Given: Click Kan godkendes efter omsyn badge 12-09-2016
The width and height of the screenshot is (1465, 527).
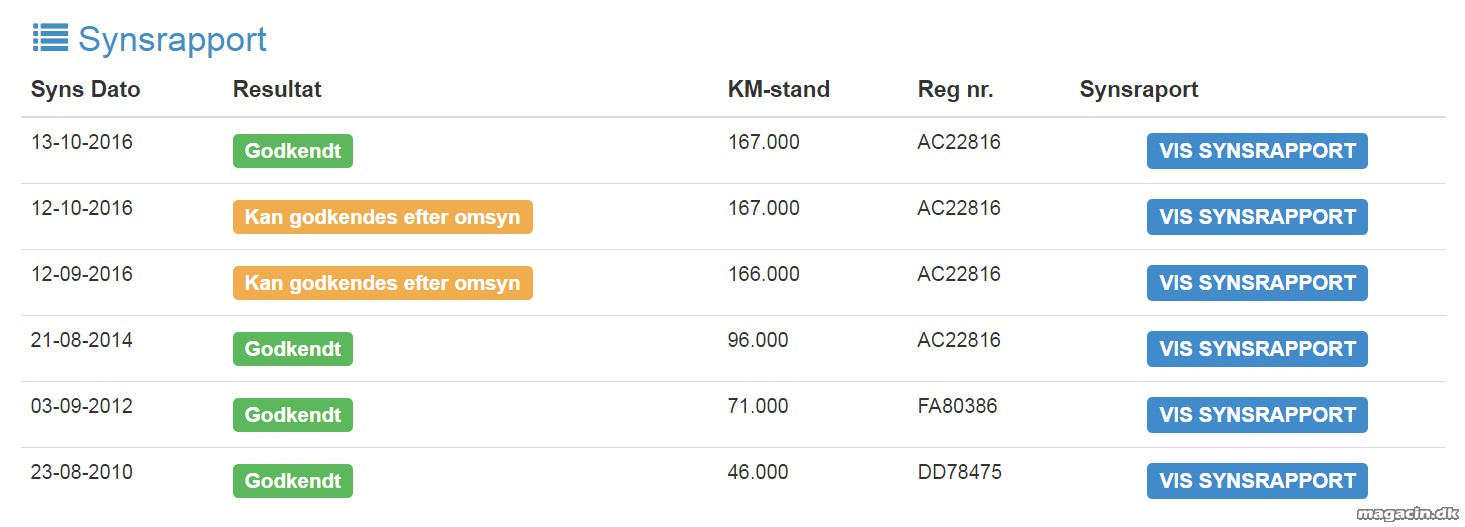Looking at the screenshot, I should coord(383,283).
